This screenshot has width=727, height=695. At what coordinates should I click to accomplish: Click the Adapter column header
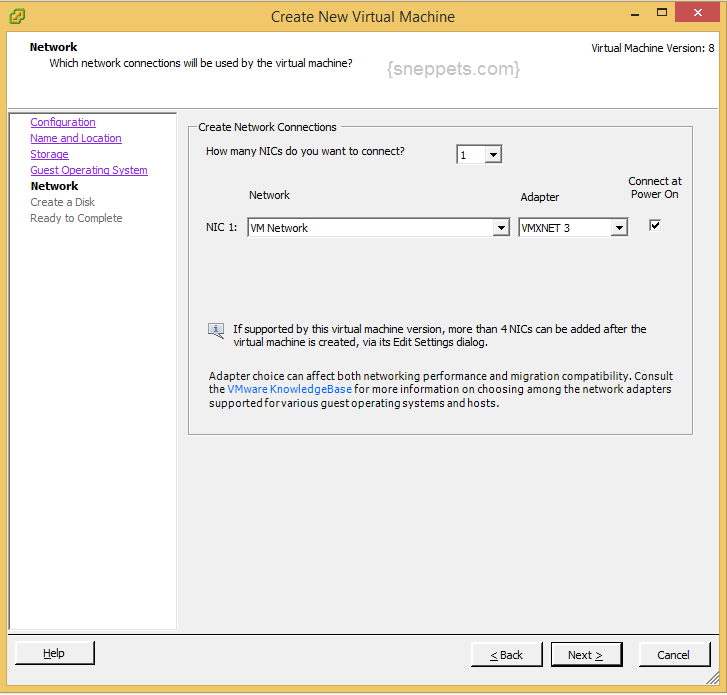[x=540, y=198]
